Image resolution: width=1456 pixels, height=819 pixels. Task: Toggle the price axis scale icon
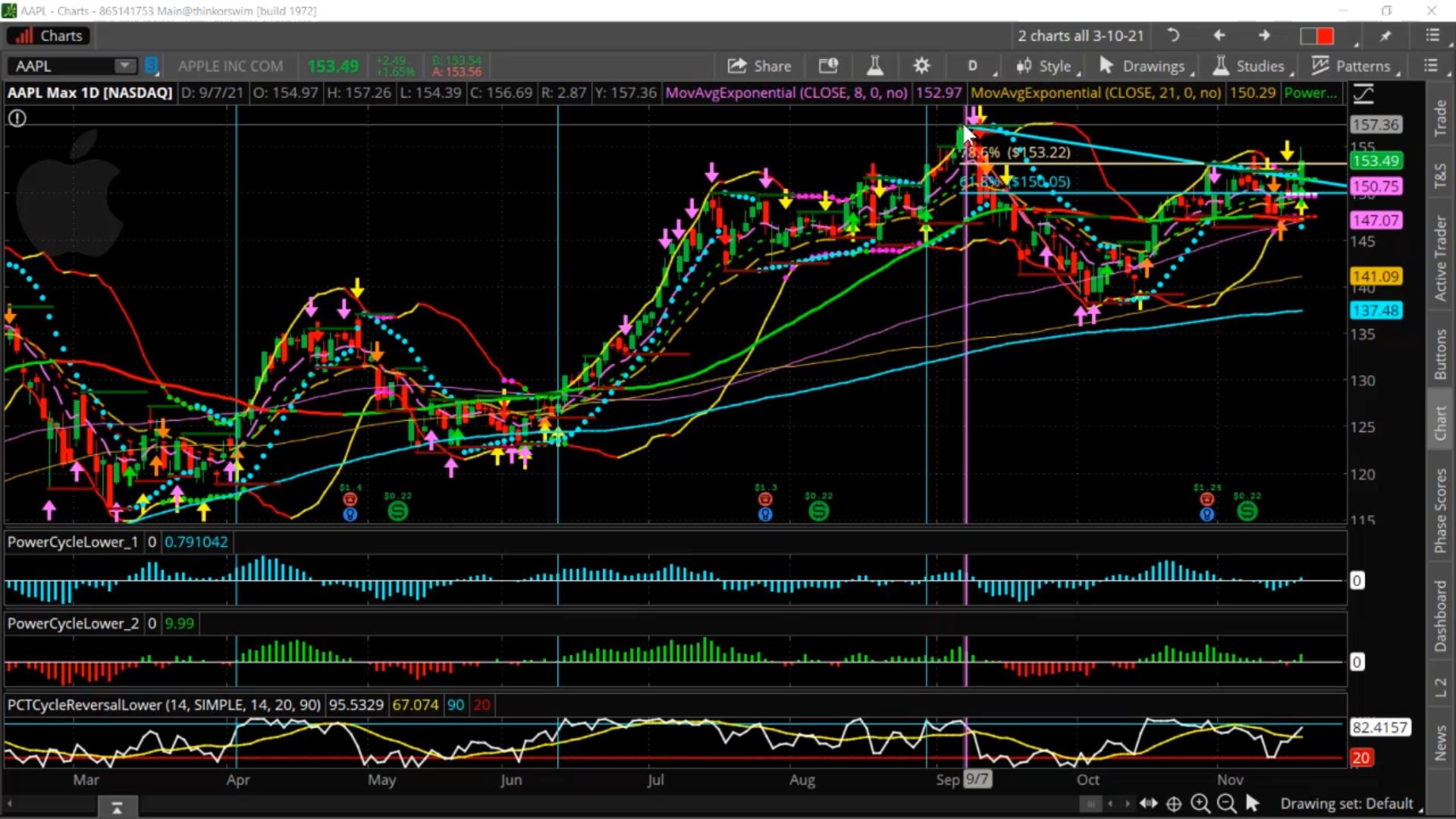(1363, 94)
